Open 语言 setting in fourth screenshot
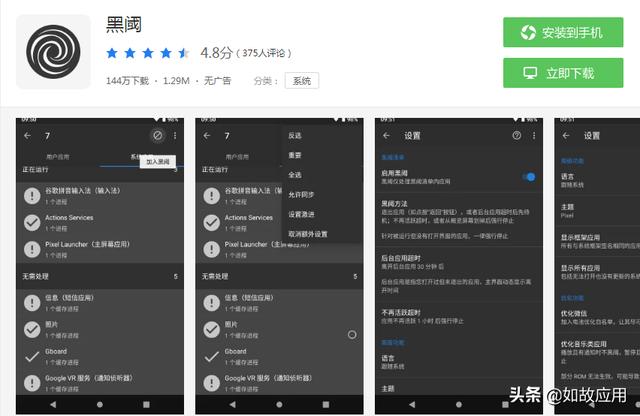Screen dimensions: 640x416 [x=598, y=180]
